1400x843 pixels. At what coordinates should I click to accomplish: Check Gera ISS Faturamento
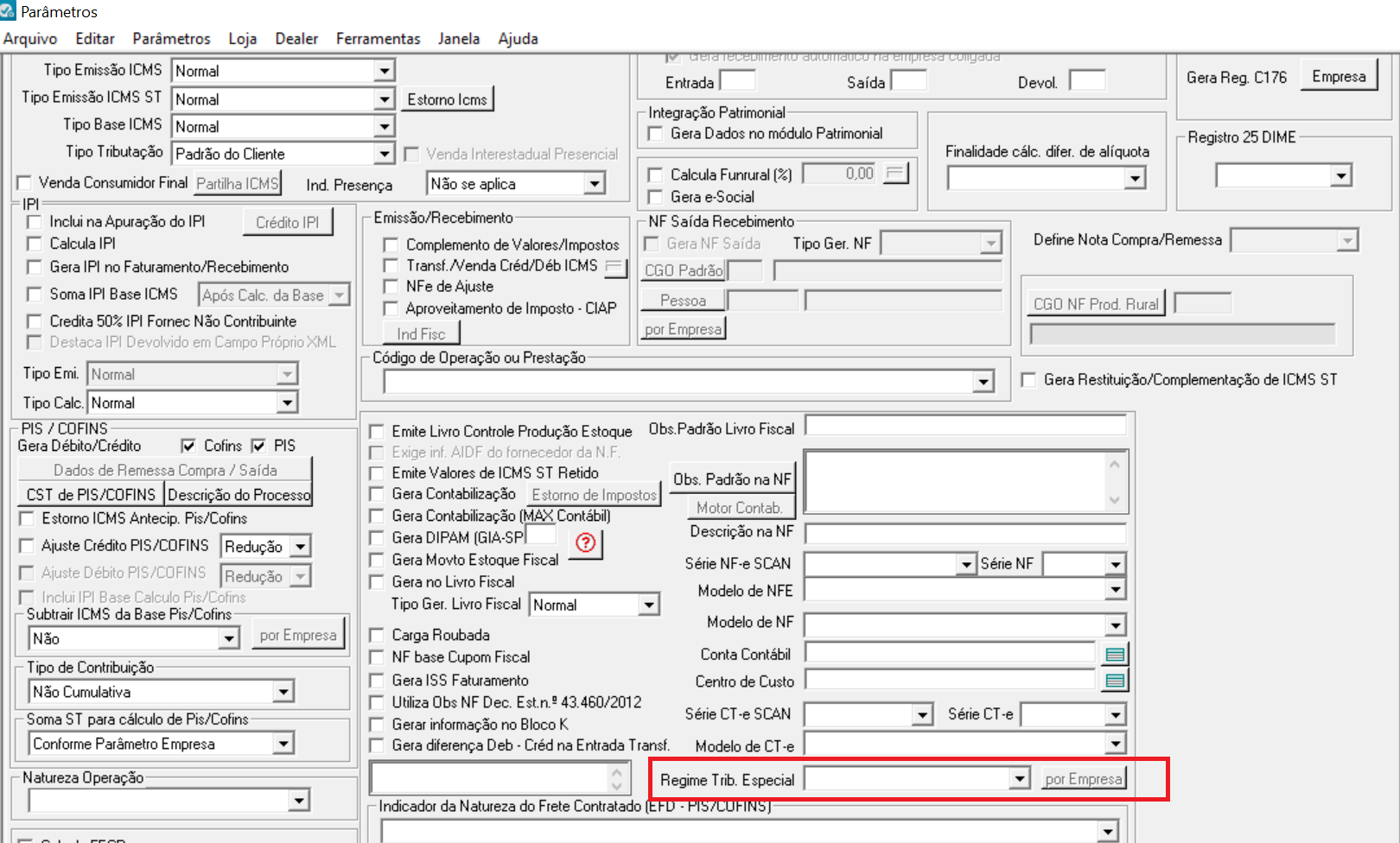(x=377, y=681)
